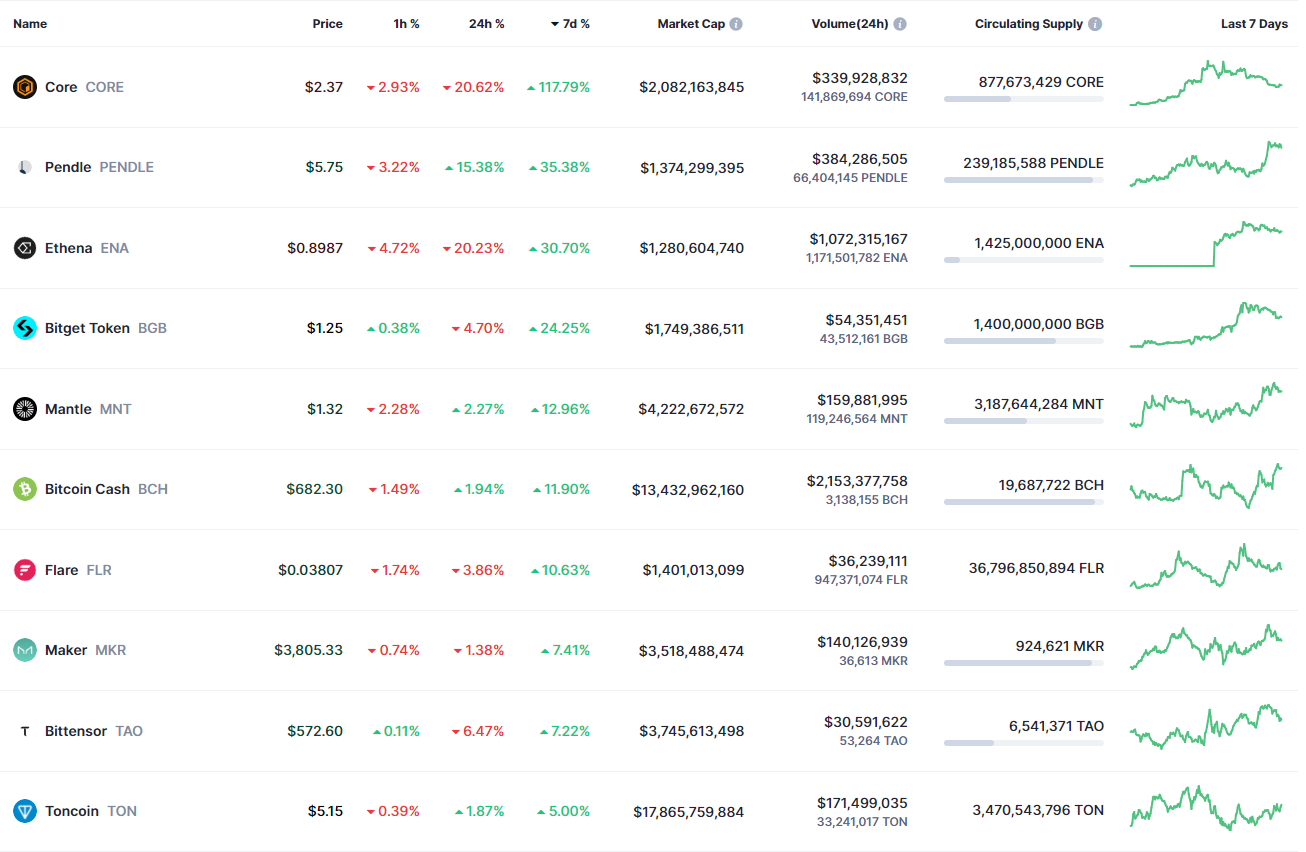Viewport: 1306px width, 852px height.
Task: Click Pendle 24h change 15.38%
Action: [474, 167]
